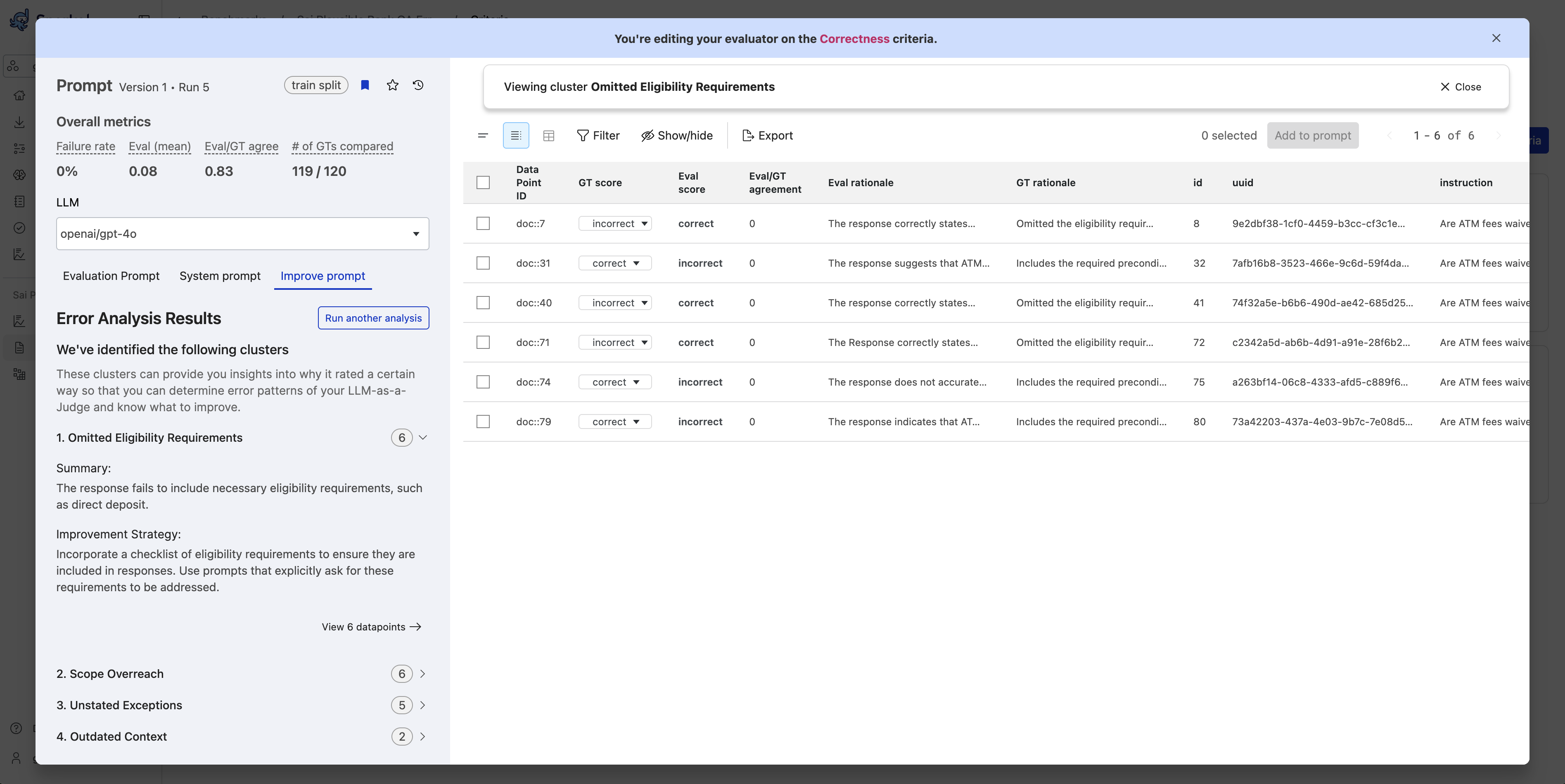Viewport: 1565px width, 784px height.
Task: Open the GT score dropdown for doc::74
Action: (x=615, y=382)
